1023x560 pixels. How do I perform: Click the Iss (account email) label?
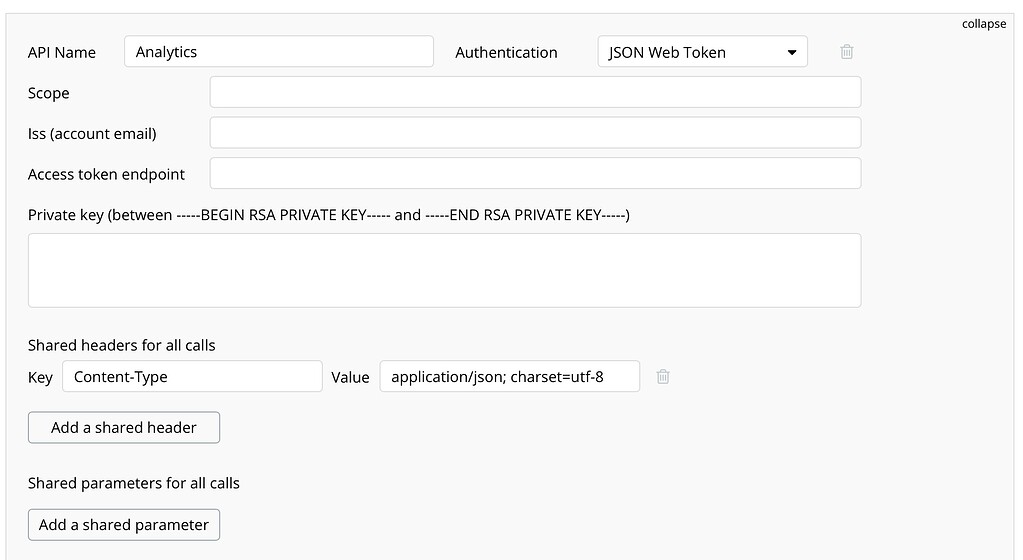pos(92,134)
